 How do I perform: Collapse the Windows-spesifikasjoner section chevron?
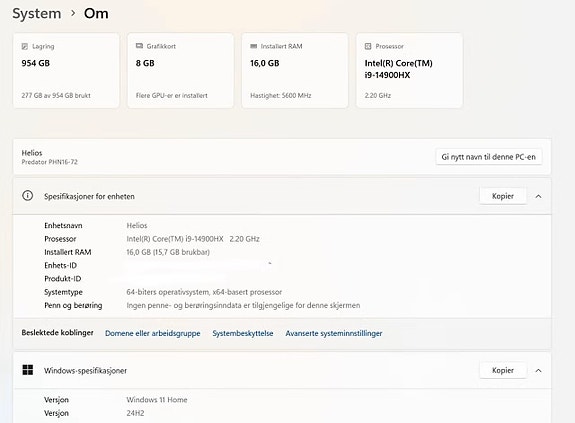(538, 371)
